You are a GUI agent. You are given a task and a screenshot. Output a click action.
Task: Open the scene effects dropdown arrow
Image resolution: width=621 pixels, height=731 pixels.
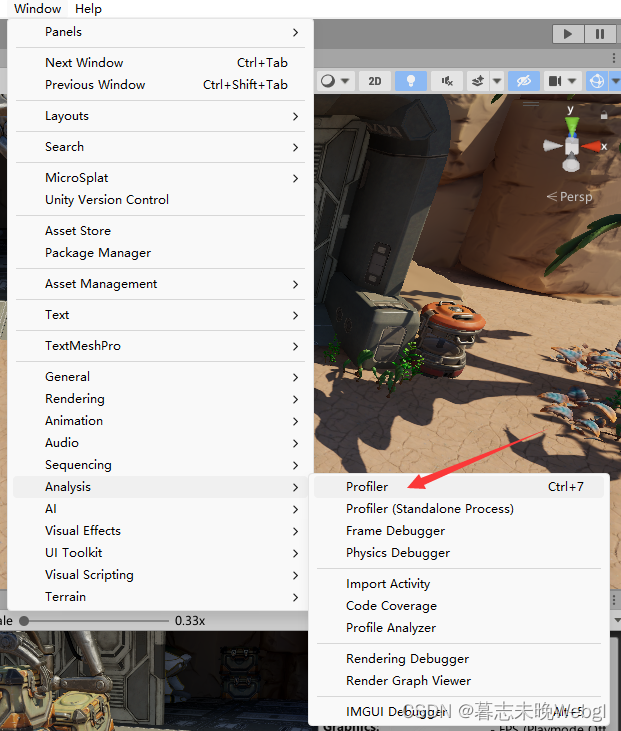497,81
